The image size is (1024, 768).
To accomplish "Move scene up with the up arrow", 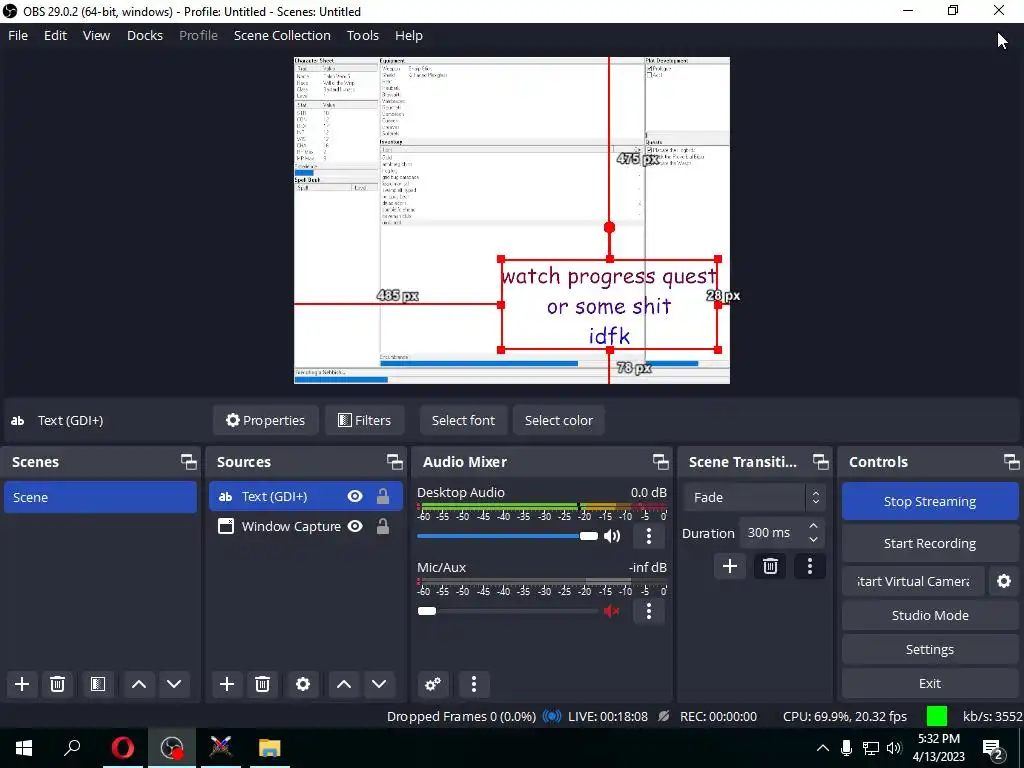I will [x=138, y=684].
